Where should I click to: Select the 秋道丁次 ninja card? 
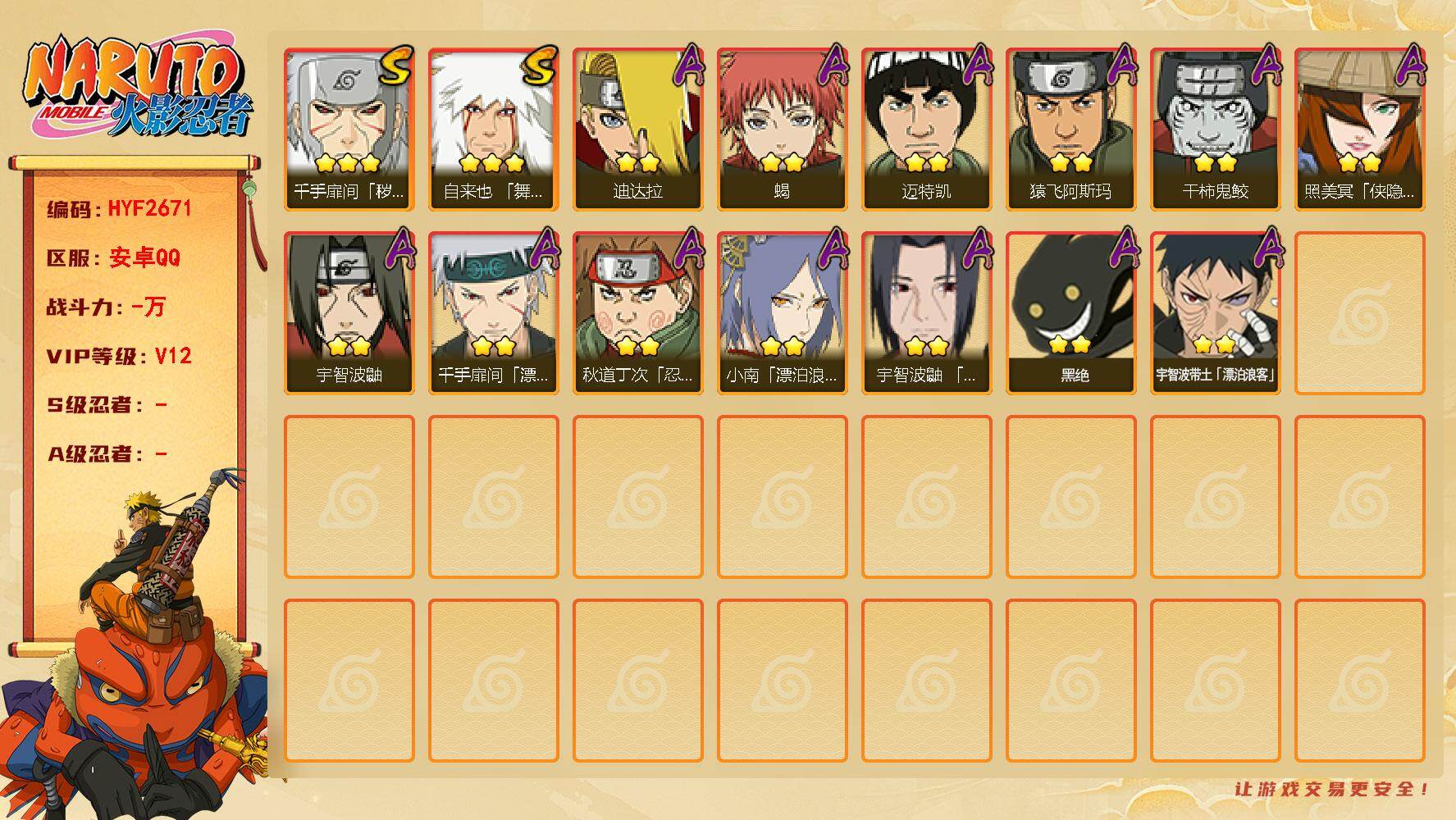[x=637, y=313]
